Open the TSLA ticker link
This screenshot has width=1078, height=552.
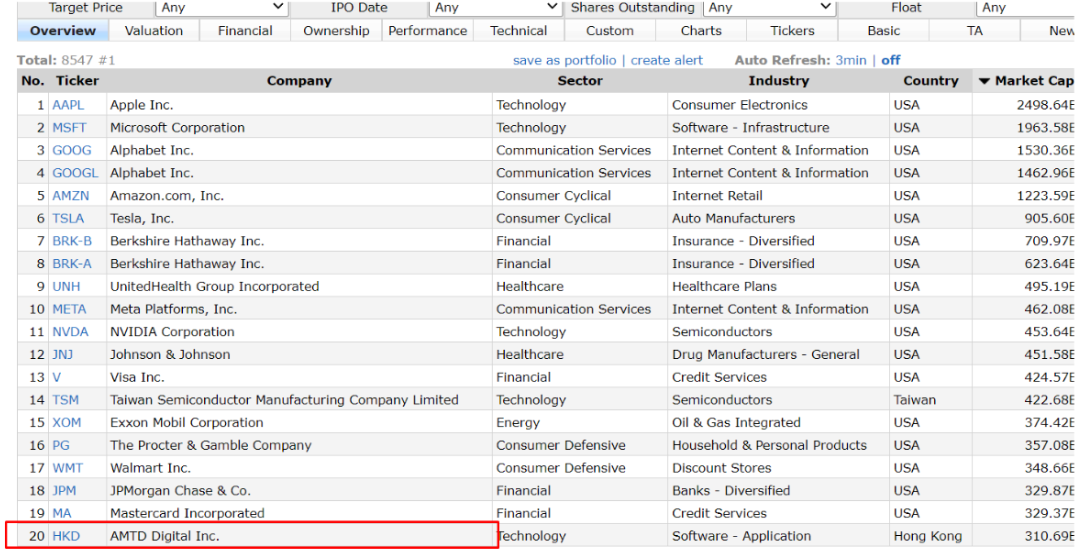(x=68, y=219)
